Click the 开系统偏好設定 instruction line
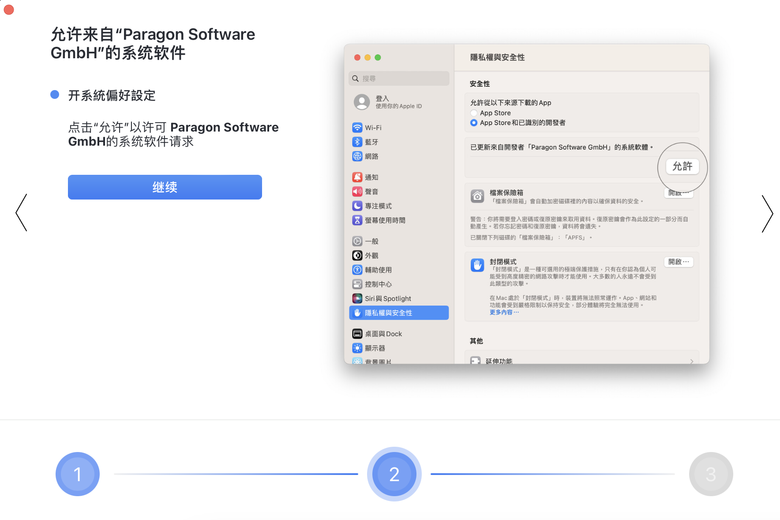780x520 pixels. [111, 96]
